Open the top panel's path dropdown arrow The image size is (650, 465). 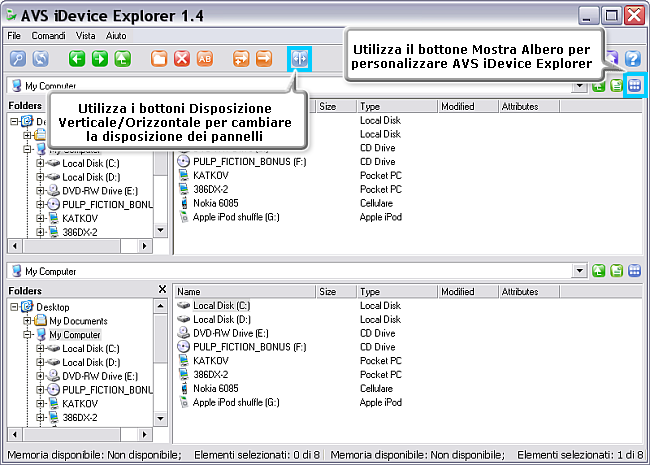pos(580,87)
